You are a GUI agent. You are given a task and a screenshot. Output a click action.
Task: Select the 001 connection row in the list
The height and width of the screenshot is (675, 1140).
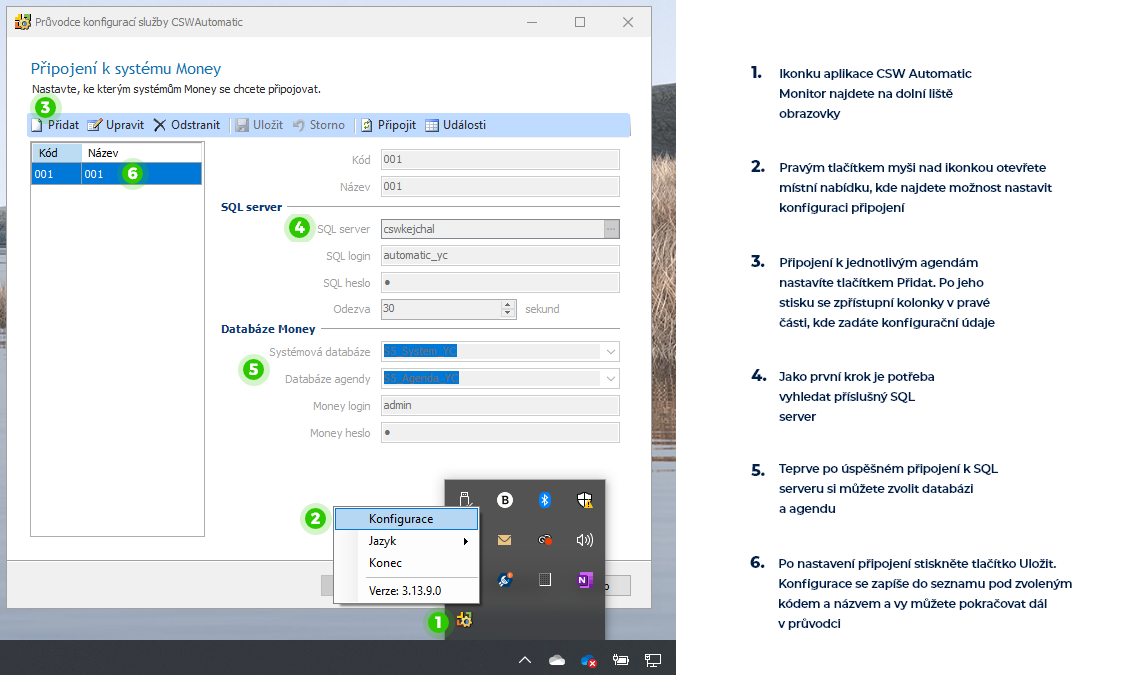tap(116, 174)
